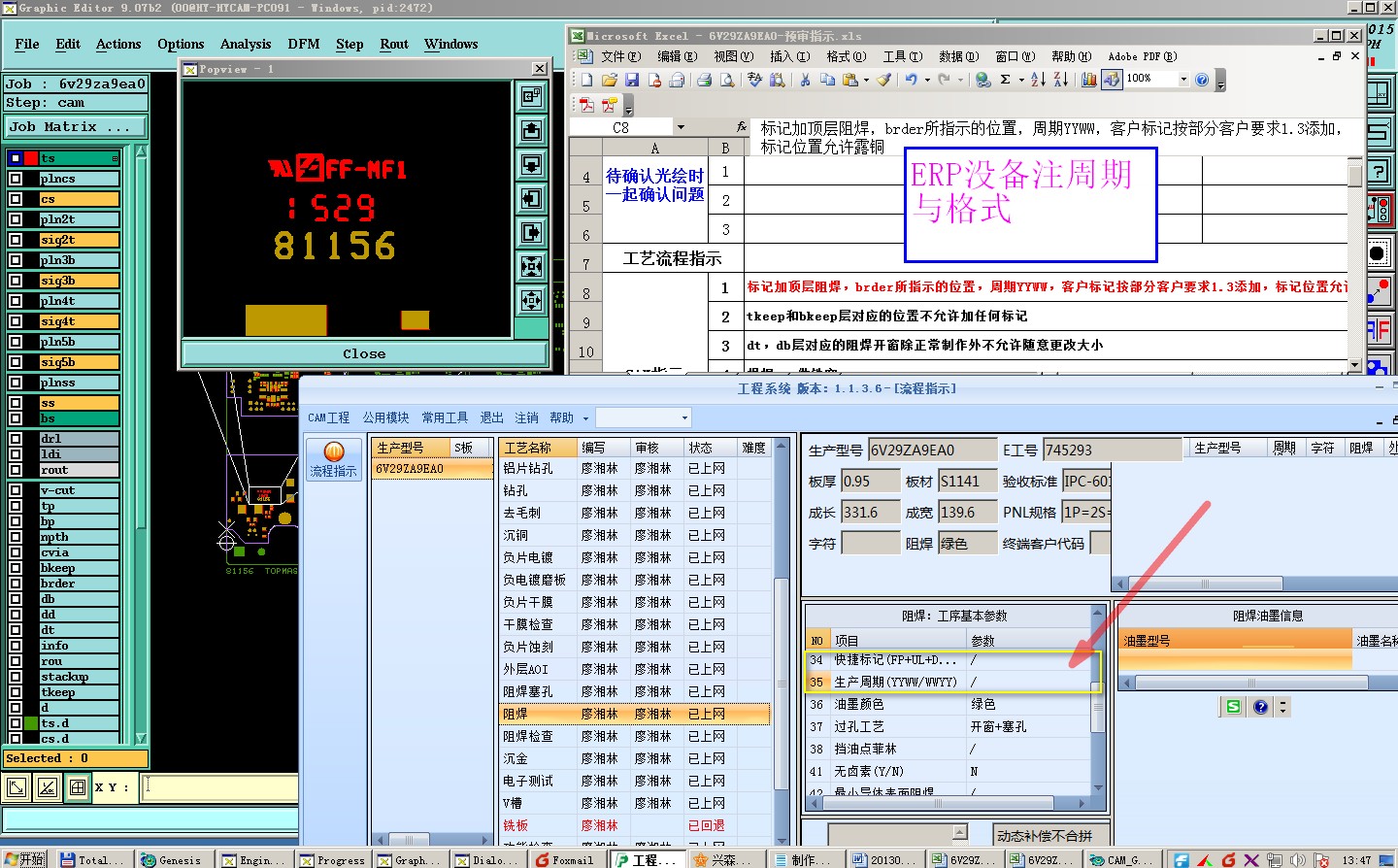The image size is (1398, 868).
Task: Click Excel Help question mark icon
Action: [1202, 80]
